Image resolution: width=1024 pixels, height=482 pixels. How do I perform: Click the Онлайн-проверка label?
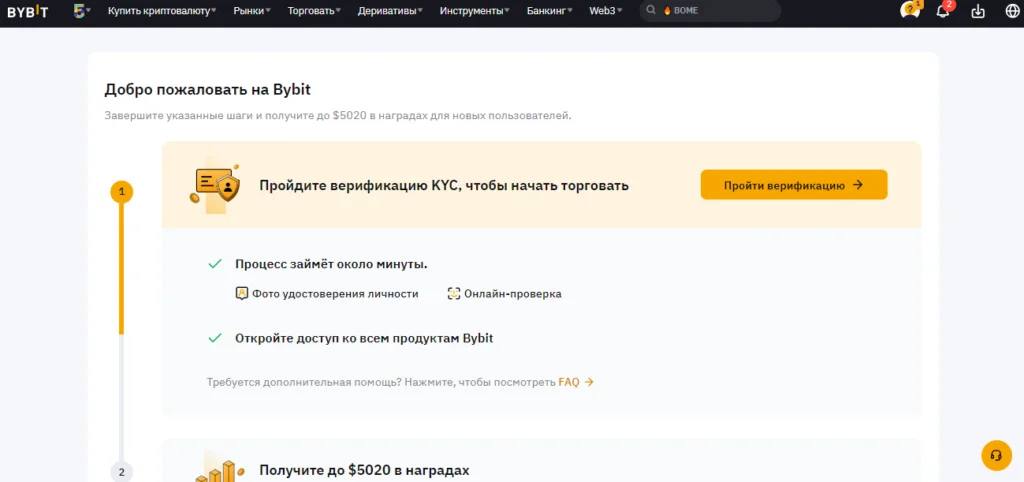513,294
